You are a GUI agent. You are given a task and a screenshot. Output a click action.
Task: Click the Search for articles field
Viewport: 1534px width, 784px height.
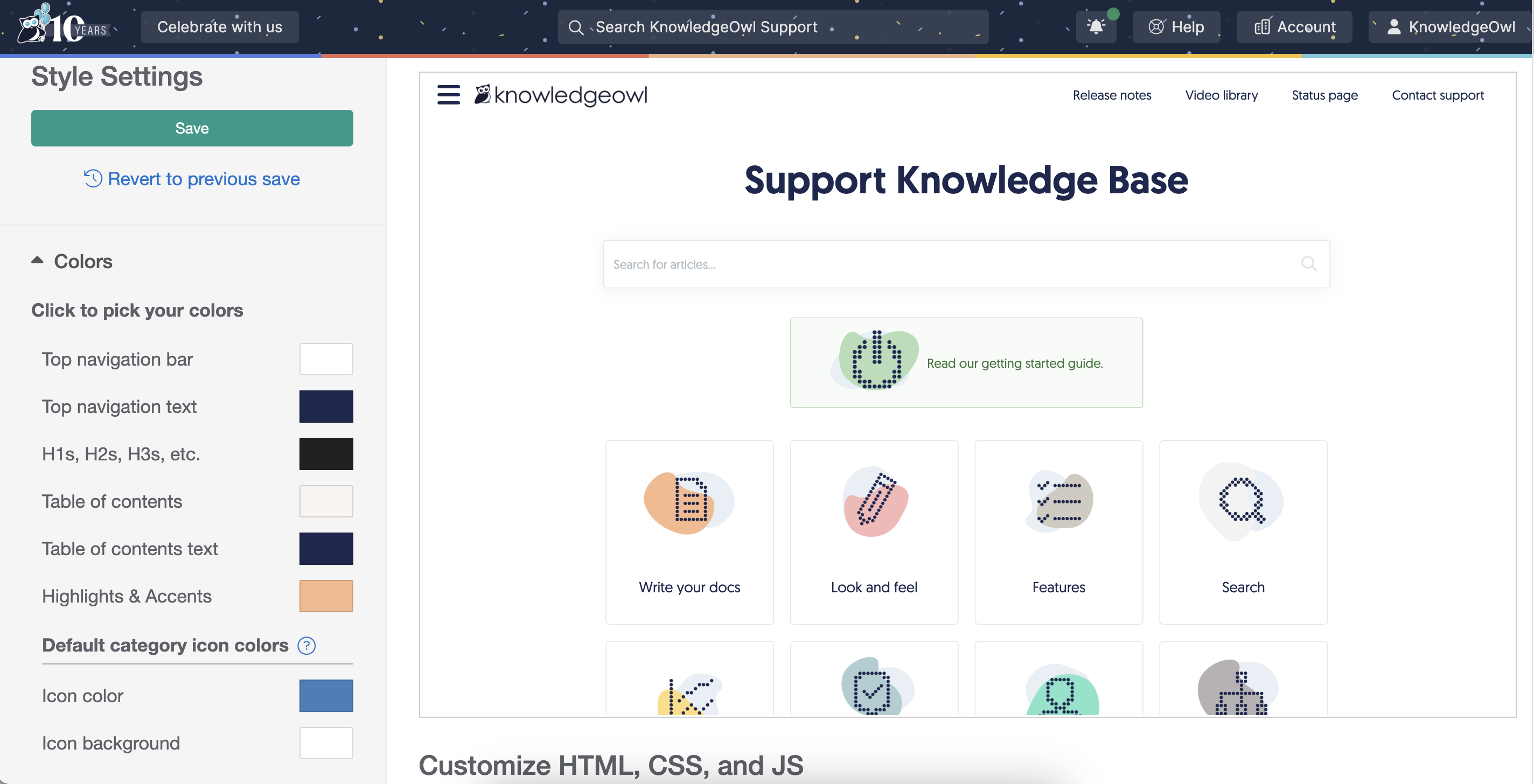click(953, 264)
